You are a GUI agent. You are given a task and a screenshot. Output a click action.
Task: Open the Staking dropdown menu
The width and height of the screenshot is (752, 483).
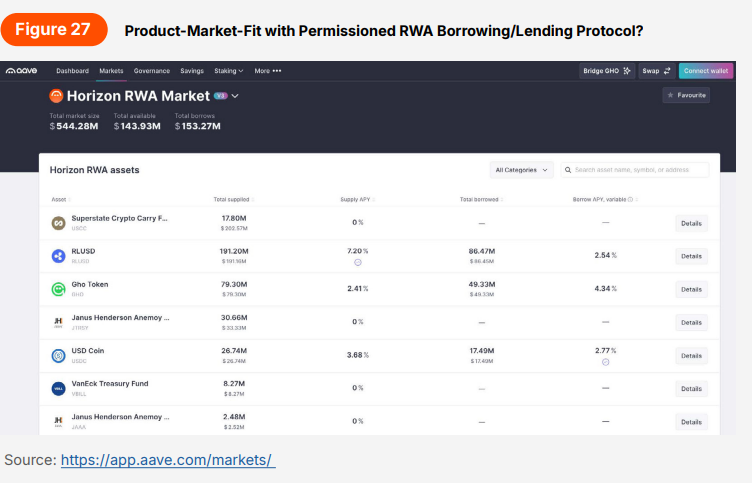click(227, 71)
